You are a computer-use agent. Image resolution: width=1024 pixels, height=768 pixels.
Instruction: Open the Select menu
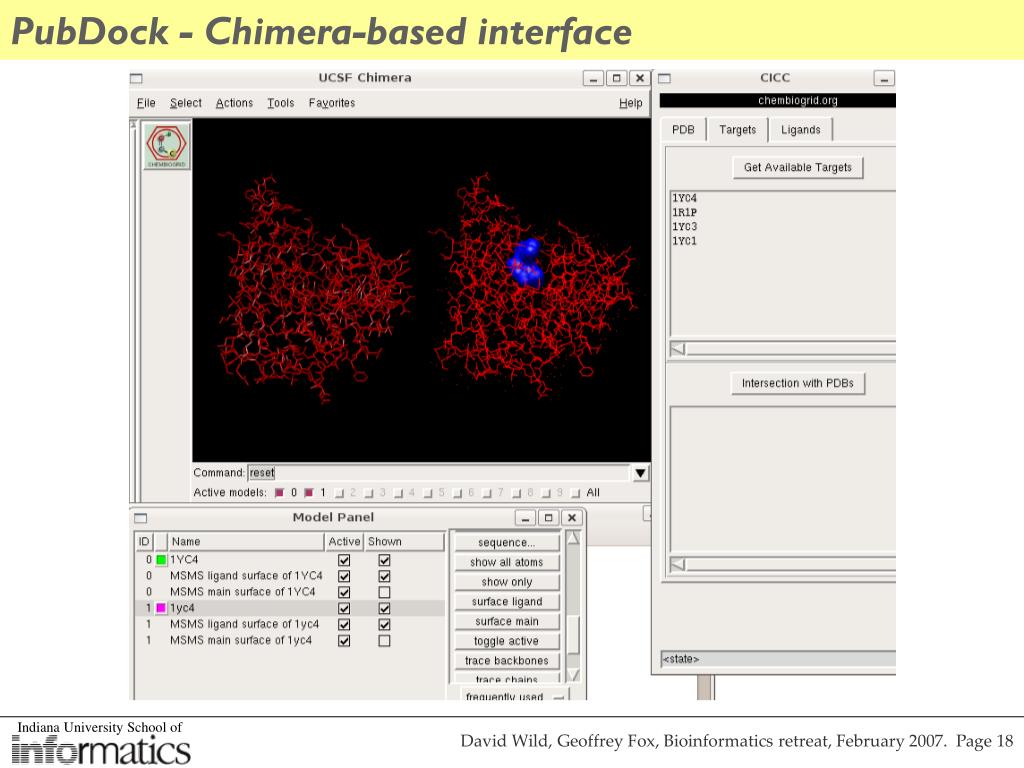coord(185,103)
